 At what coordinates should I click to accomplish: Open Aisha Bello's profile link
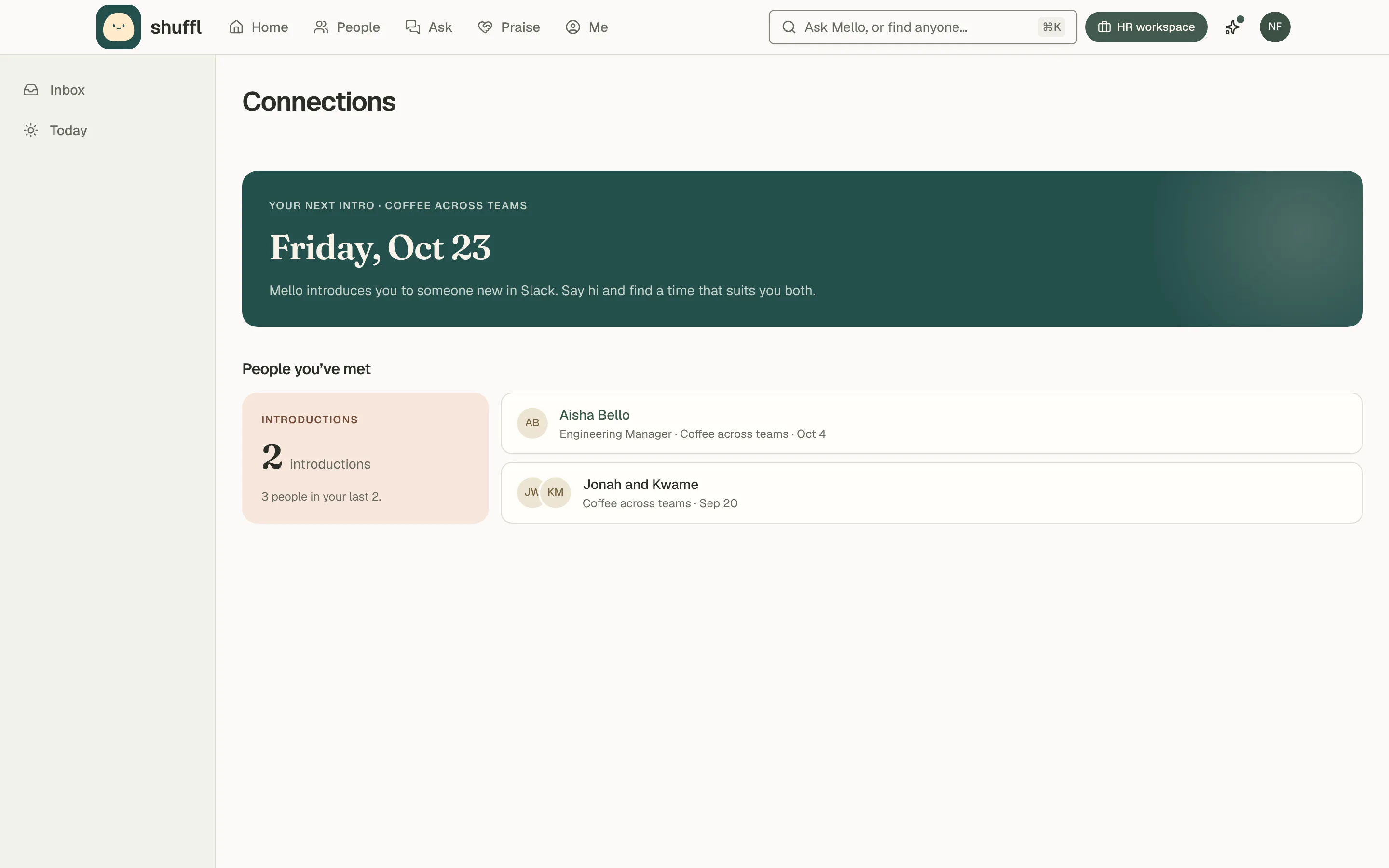tap(594, 415)
